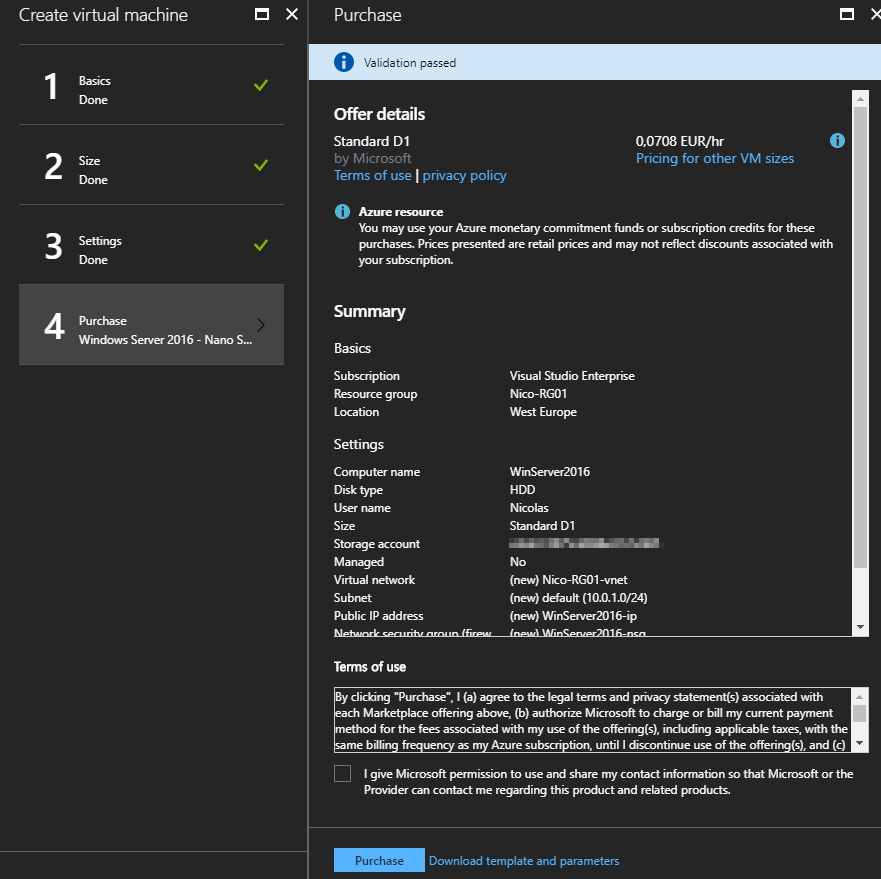Open Pricing for other VM sizes link
Viewport: 881px width, 879px height.
point(715,158)
